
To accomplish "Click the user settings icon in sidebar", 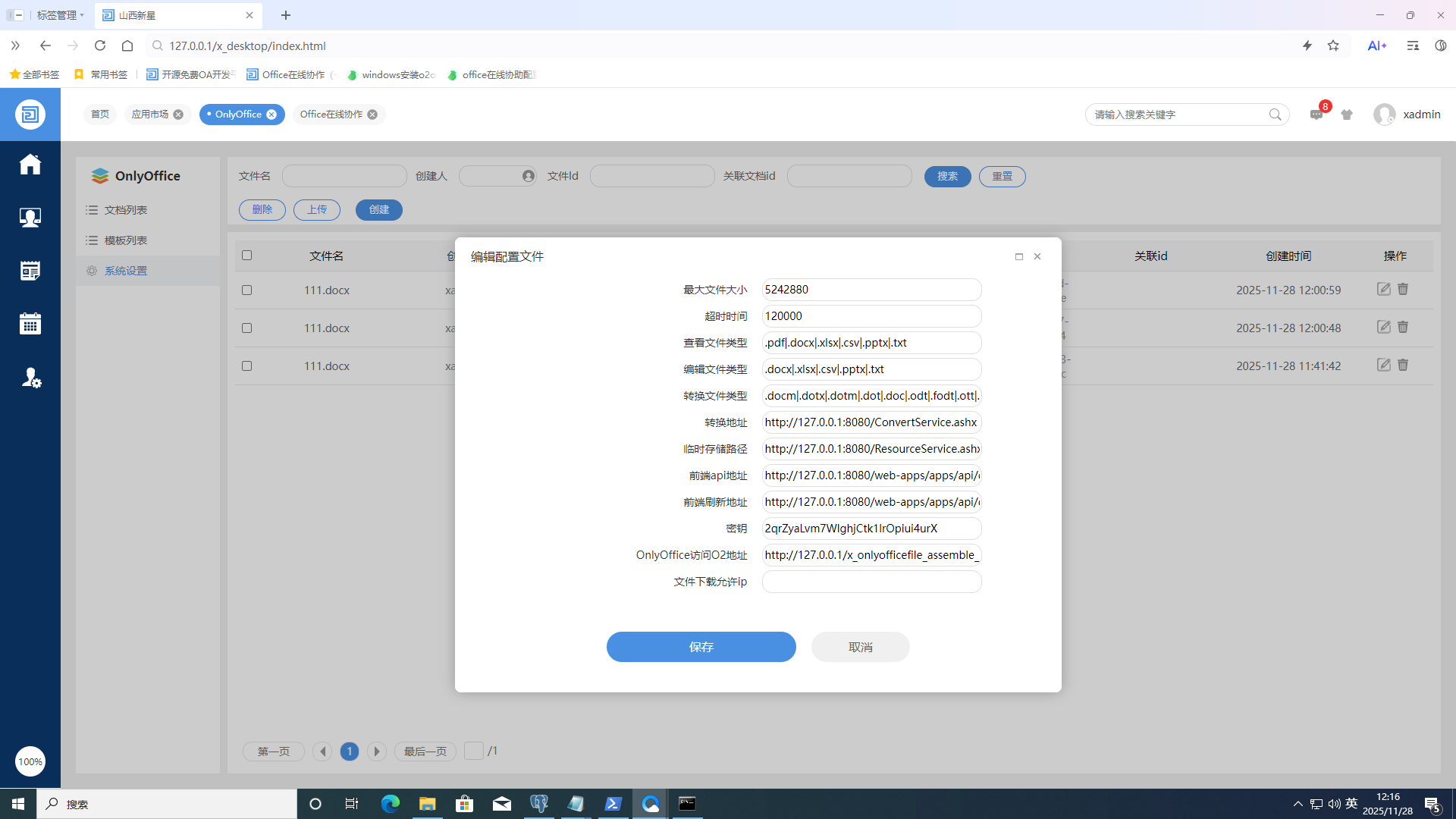I will [31, 378].
